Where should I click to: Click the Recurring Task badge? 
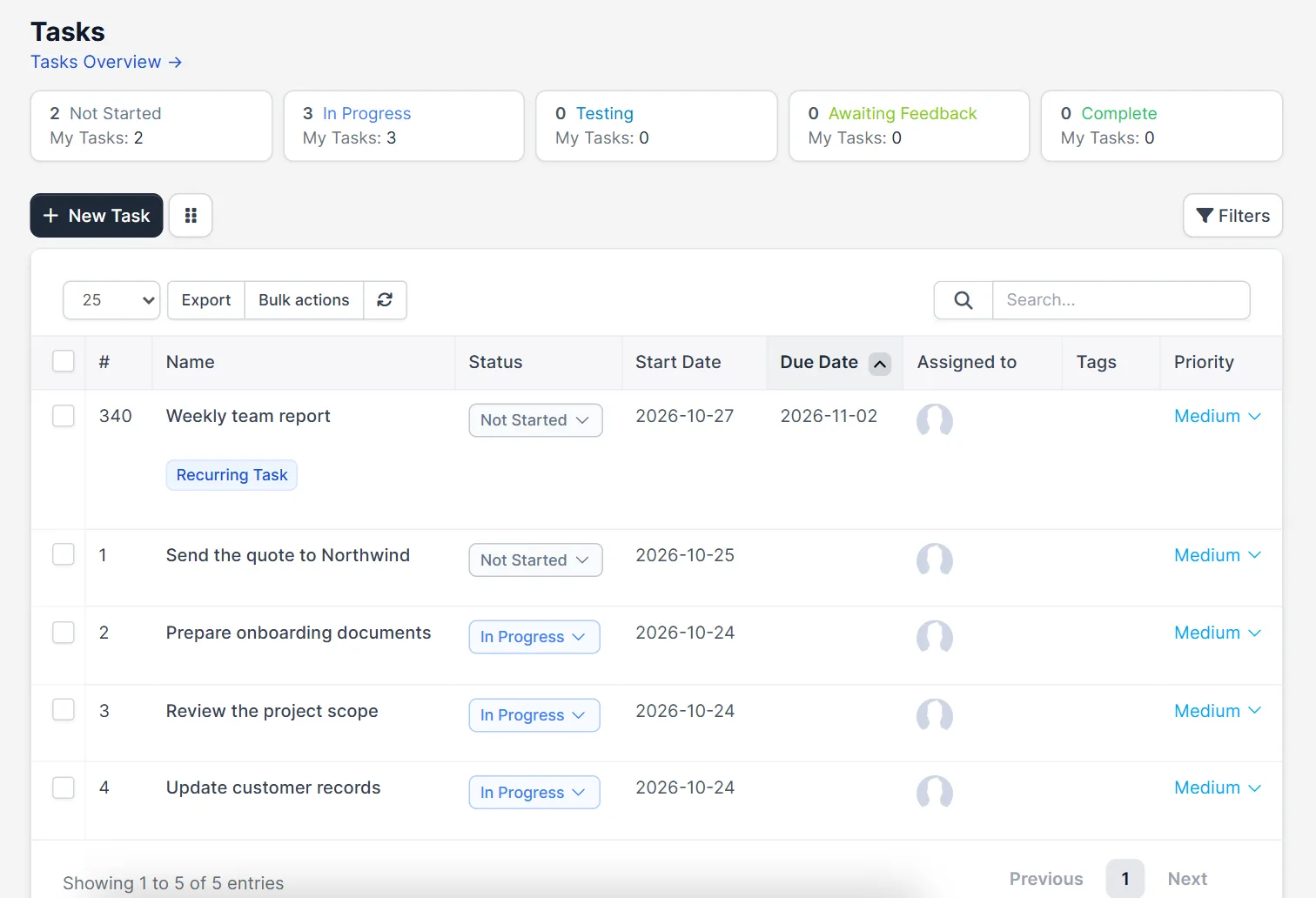tap(232, 475)
